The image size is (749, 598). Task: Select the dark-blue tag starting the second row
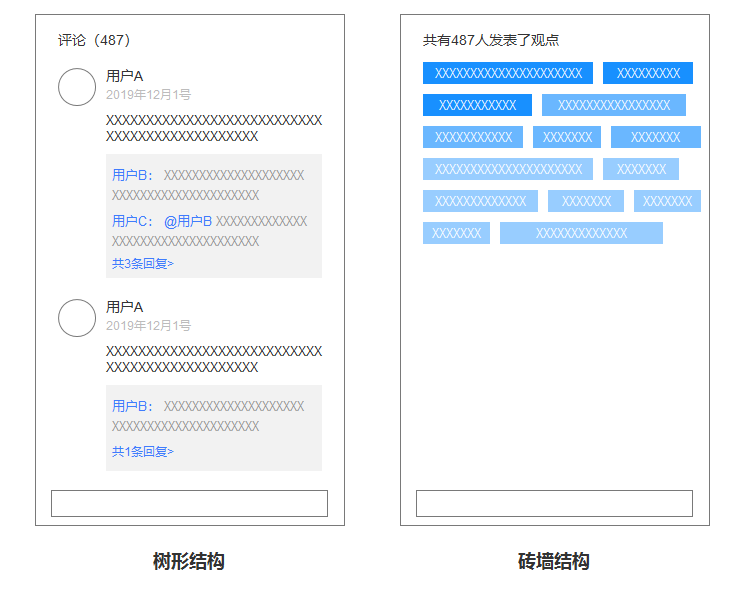click(x=477, y=105)
